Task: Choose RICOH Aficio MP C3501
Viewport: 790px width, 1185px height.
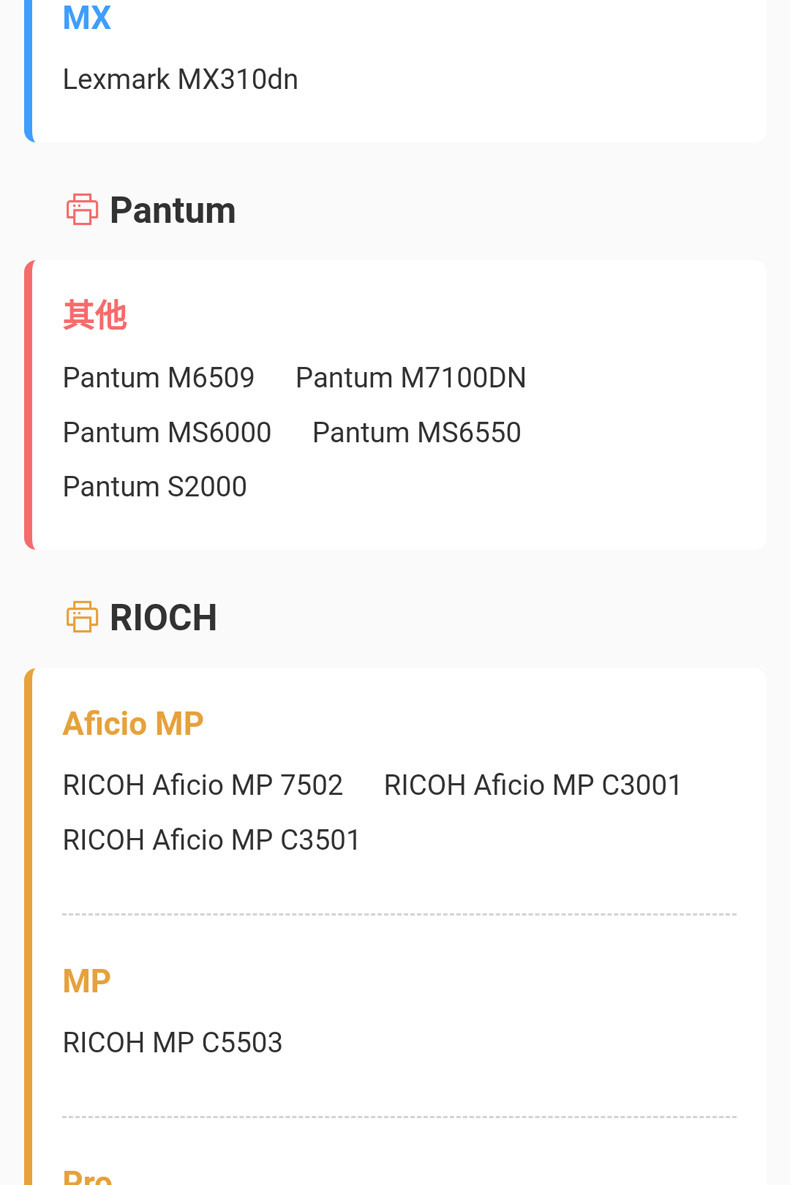Action: [x=211, y=840]
